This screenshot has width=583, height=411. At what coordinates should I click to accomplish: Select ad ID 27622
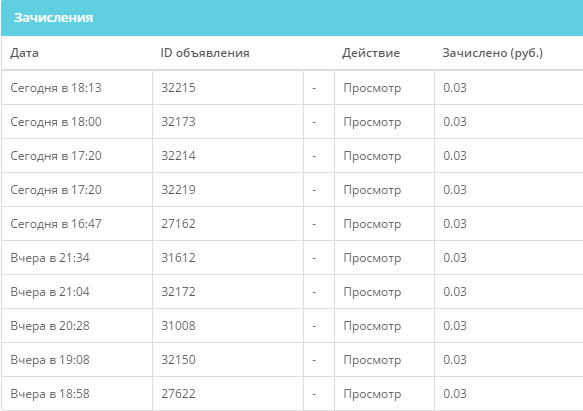[x=178, y=394]
